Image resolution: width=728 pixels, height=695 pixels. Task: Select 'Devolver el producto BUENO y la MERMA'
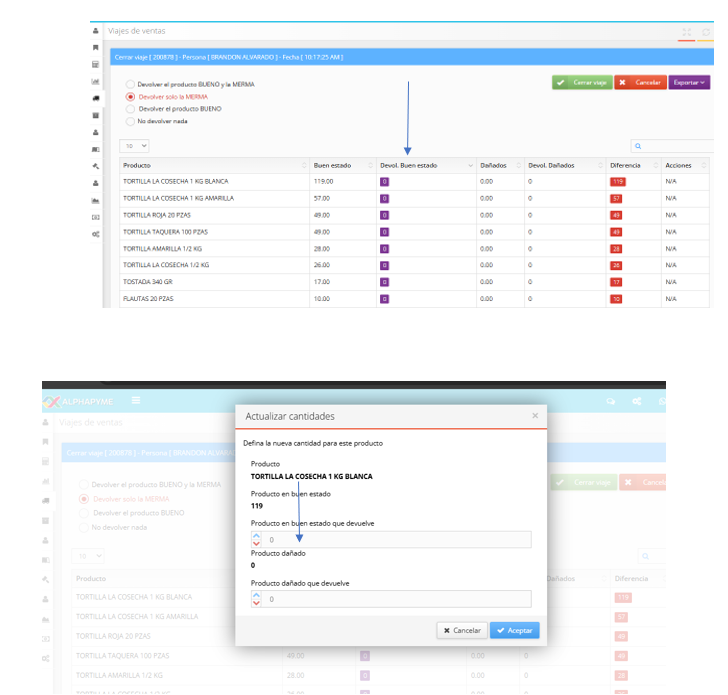(x=130, y=84)
